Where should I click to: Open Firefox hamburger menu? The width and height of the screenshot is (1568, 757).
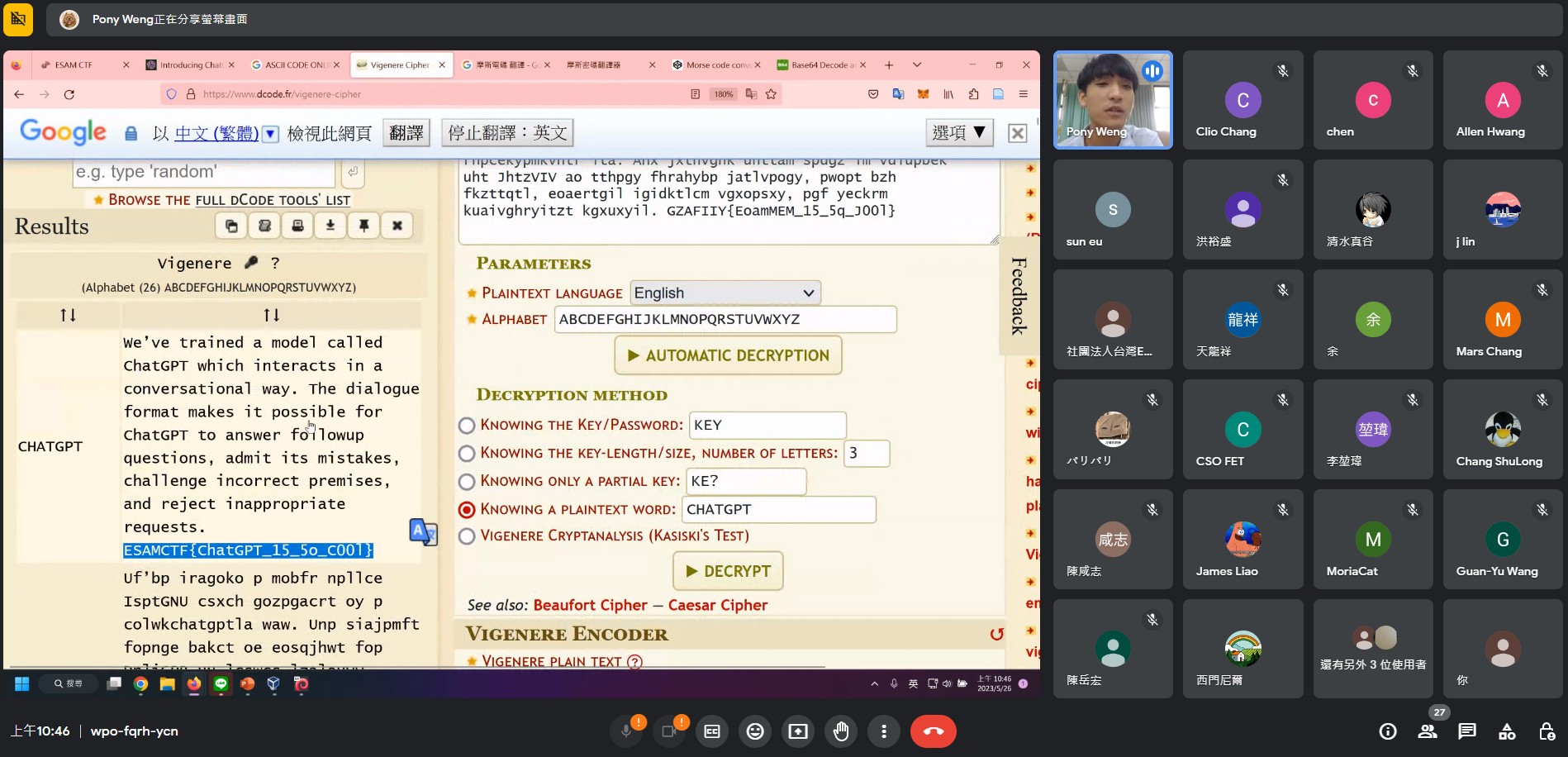pyautogui.click(x=1023, y=94)
